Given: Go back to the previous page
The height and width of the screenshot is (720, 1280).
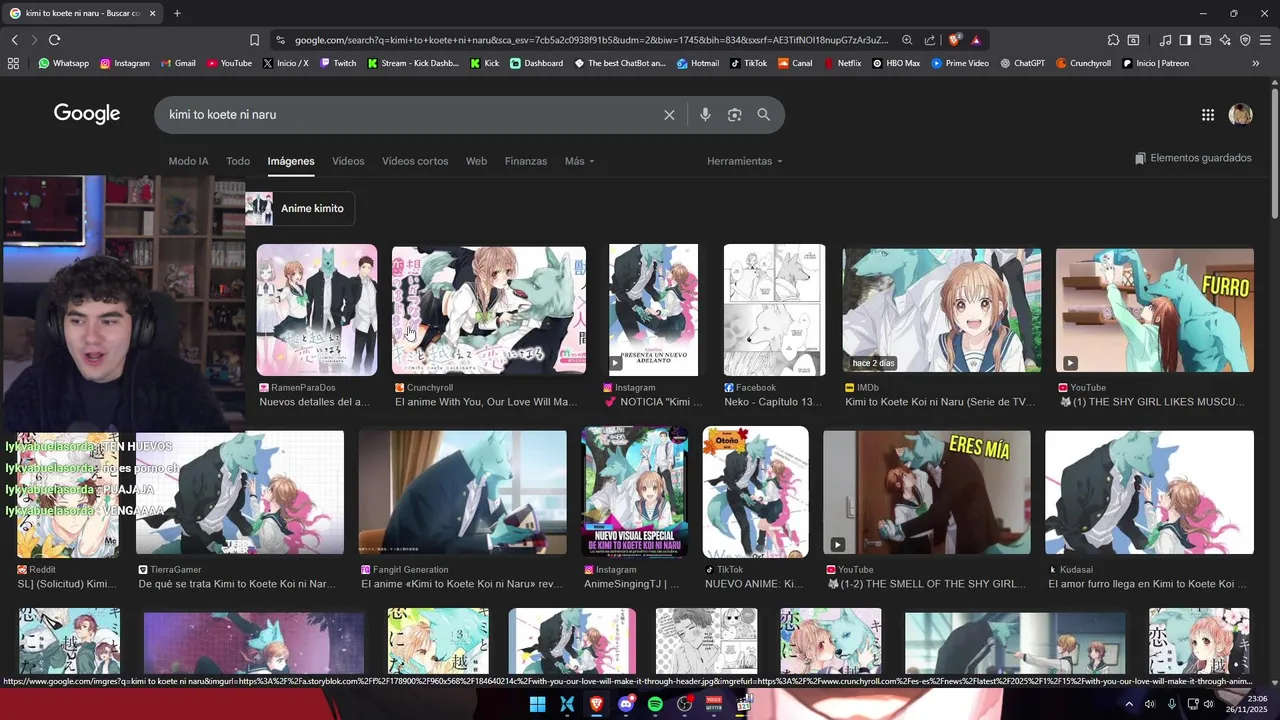Looking at the screenshot, I should [14, 40].
